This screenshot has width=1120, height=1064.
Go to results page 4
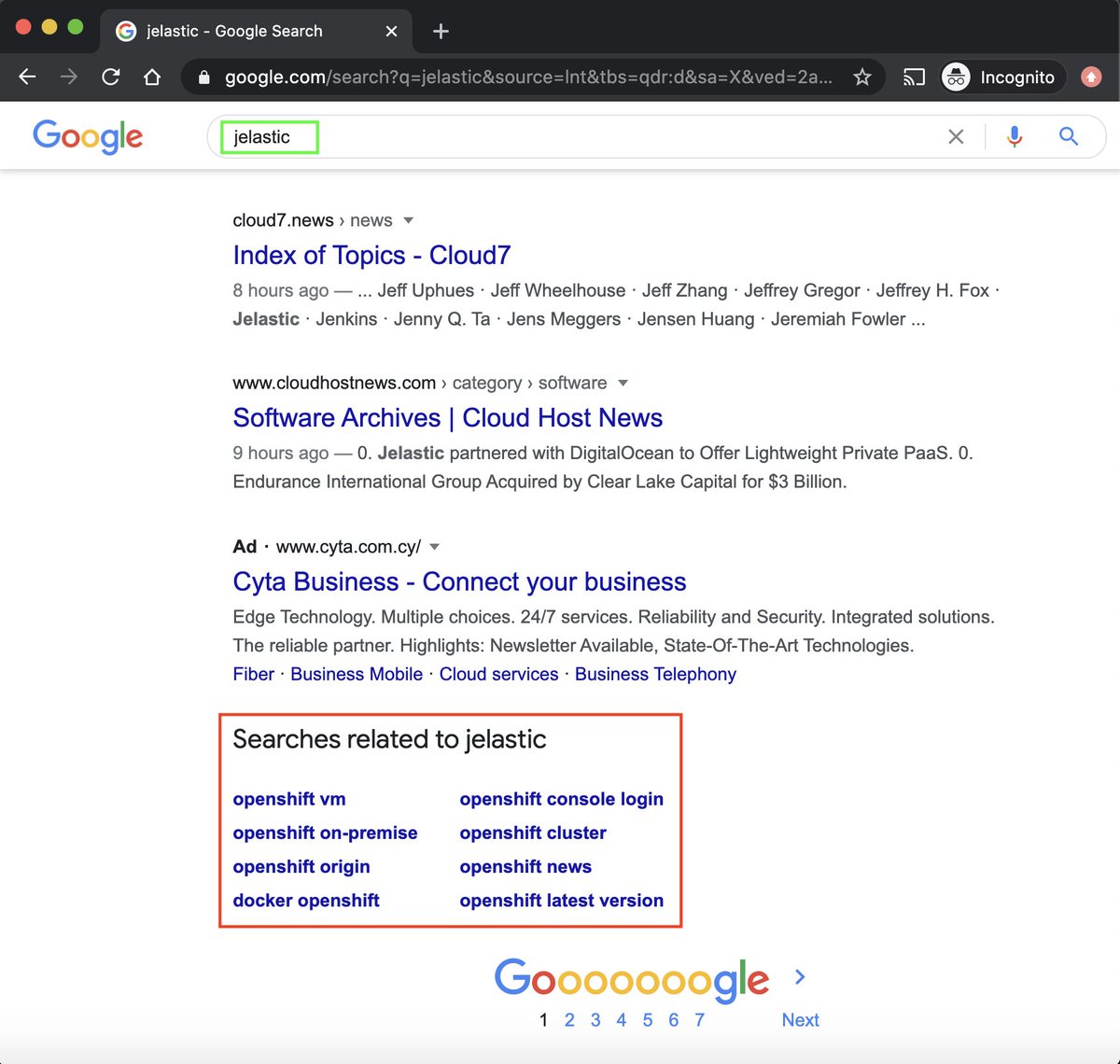622,1020
